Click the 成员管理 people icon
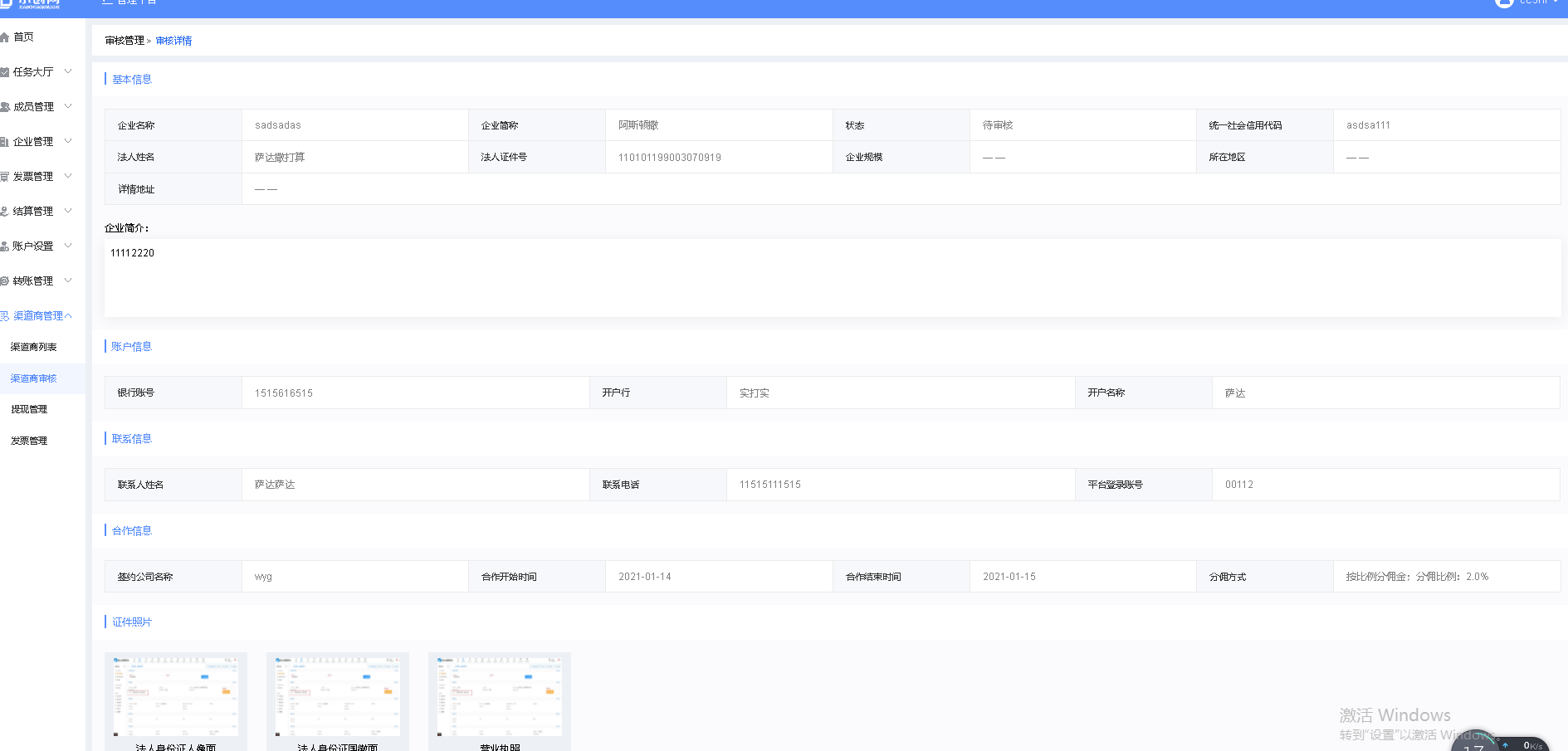This screenshot has height=751, width=1568. point(5,107)
